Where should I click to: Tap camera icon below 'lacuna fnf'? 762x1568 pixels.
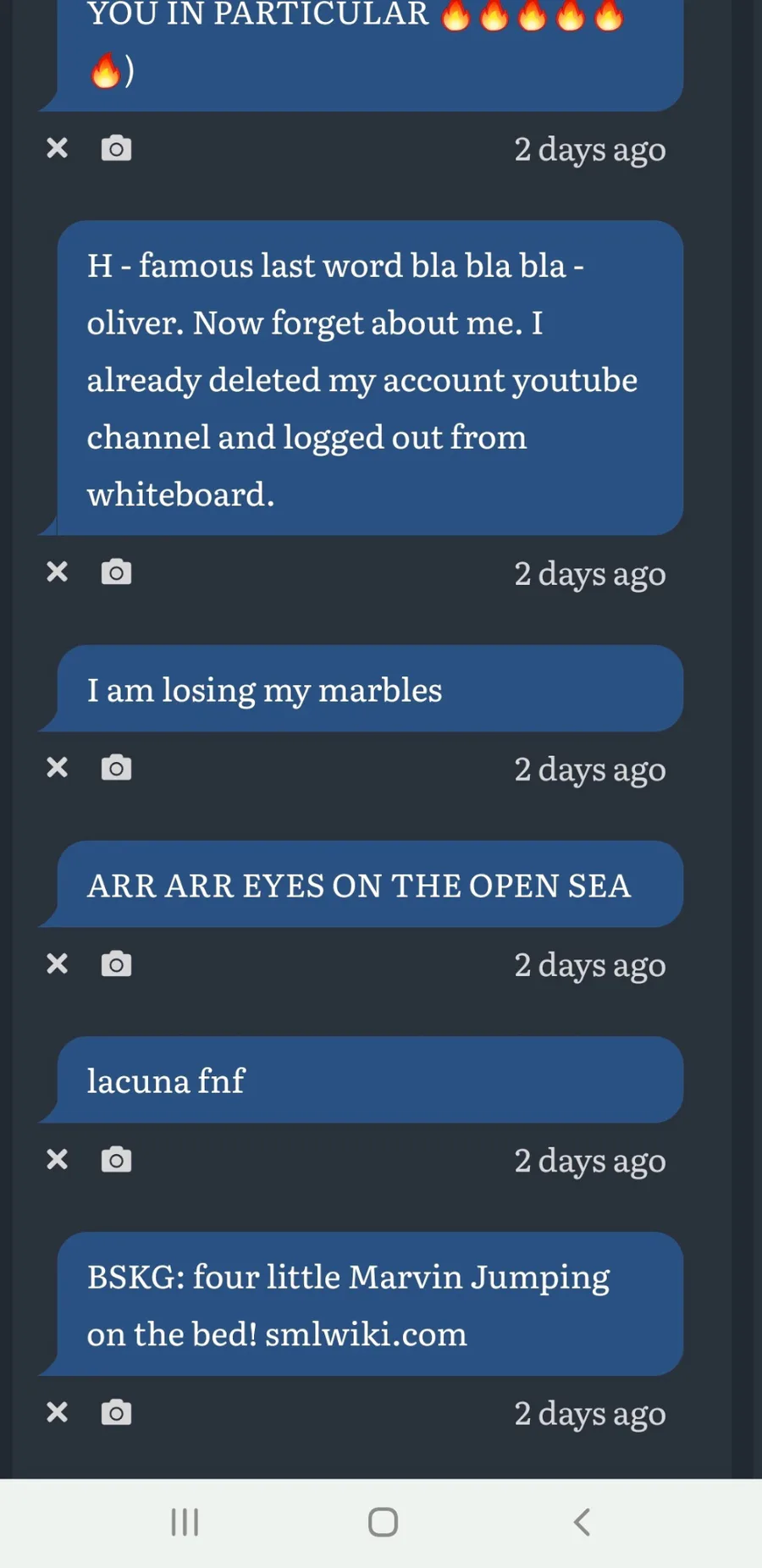[116, 1159]
